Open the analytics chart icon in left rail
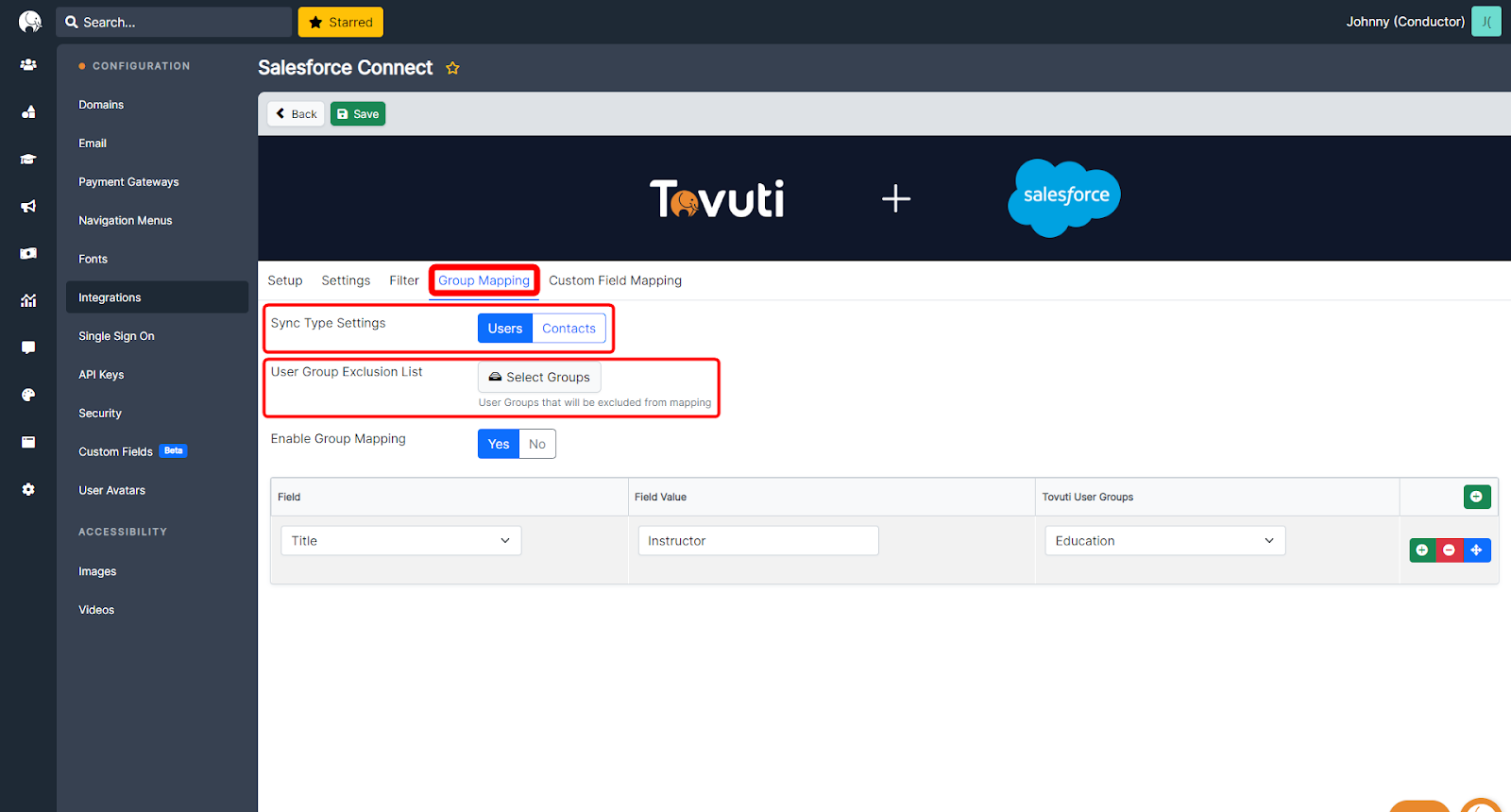The height and width of the screenshot is (812, 1511). point(28,300)
